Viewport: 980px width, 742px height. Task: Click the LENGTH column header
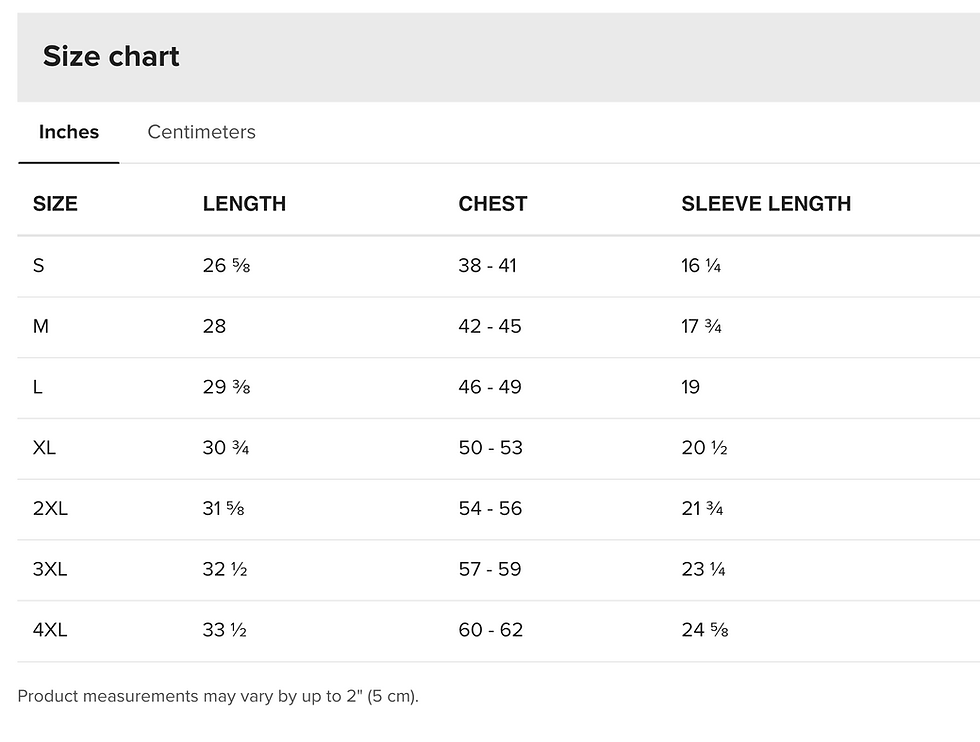click(x=244, y=204)
